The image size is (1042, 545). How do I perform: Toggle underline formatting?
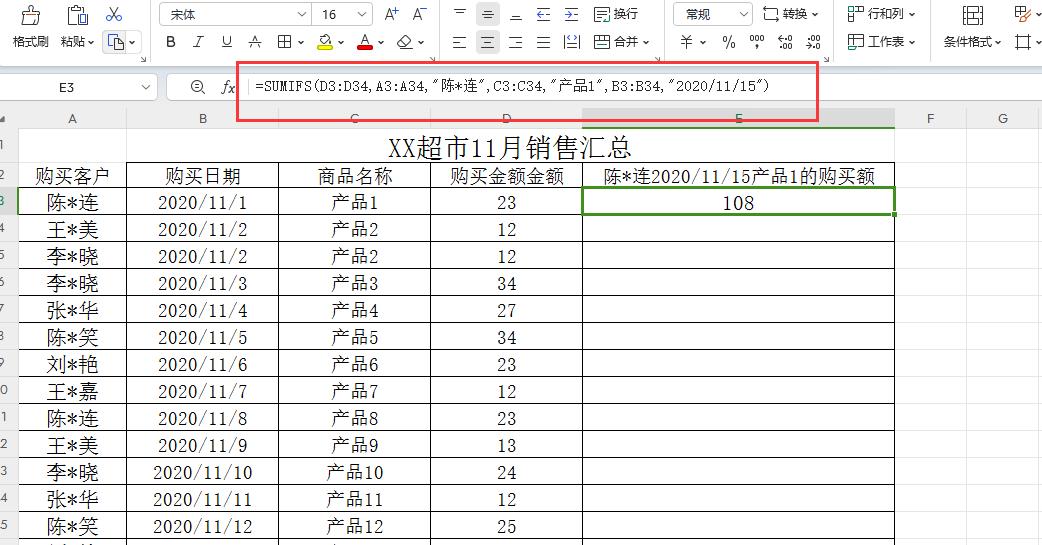(x=227, y=42)
